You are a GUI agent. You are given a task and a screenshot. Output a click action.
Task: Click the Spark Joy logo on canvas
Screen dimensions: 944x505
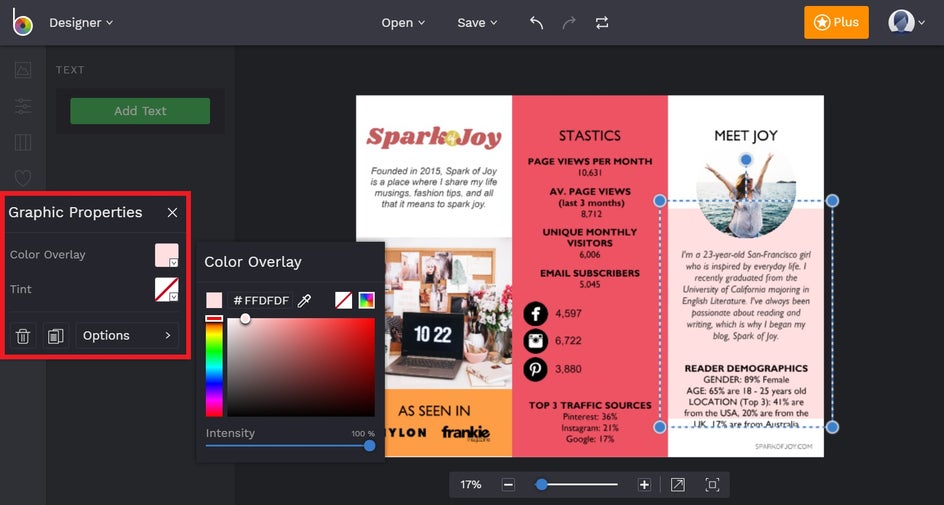[x=434, y=138]
